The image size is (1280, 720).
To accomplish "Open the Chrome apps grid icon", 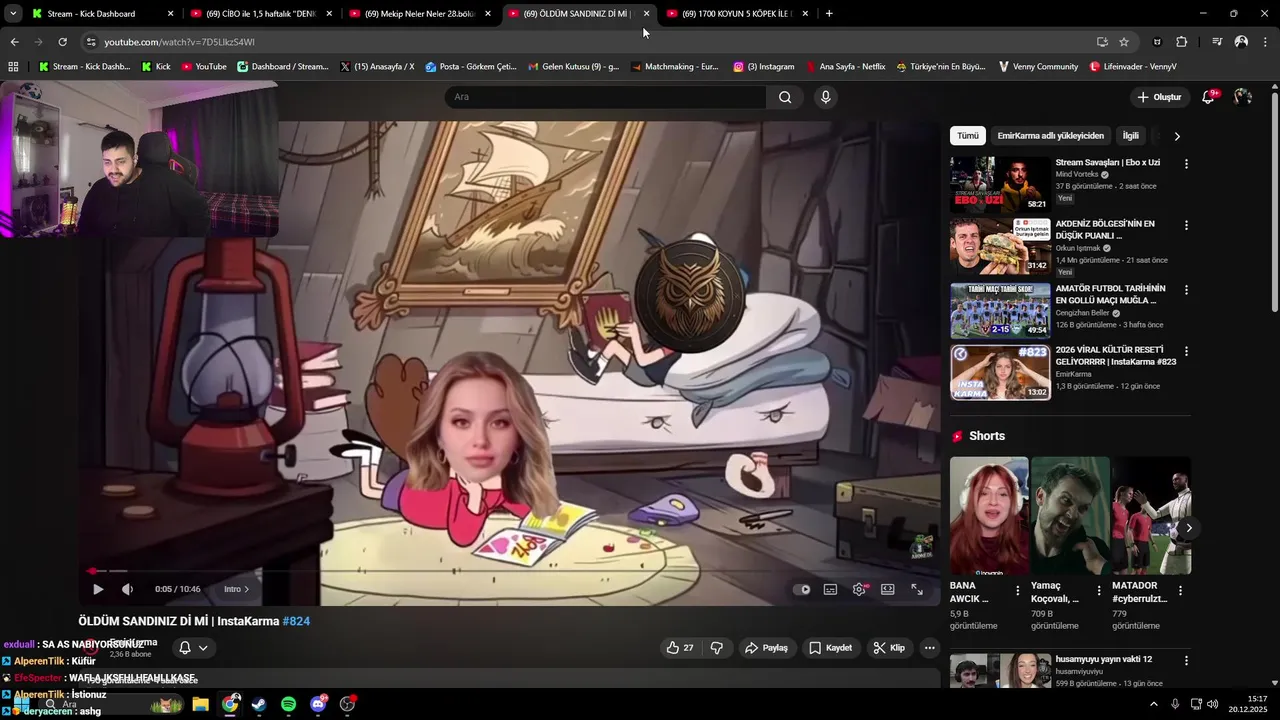I will (x=13, y=67).
